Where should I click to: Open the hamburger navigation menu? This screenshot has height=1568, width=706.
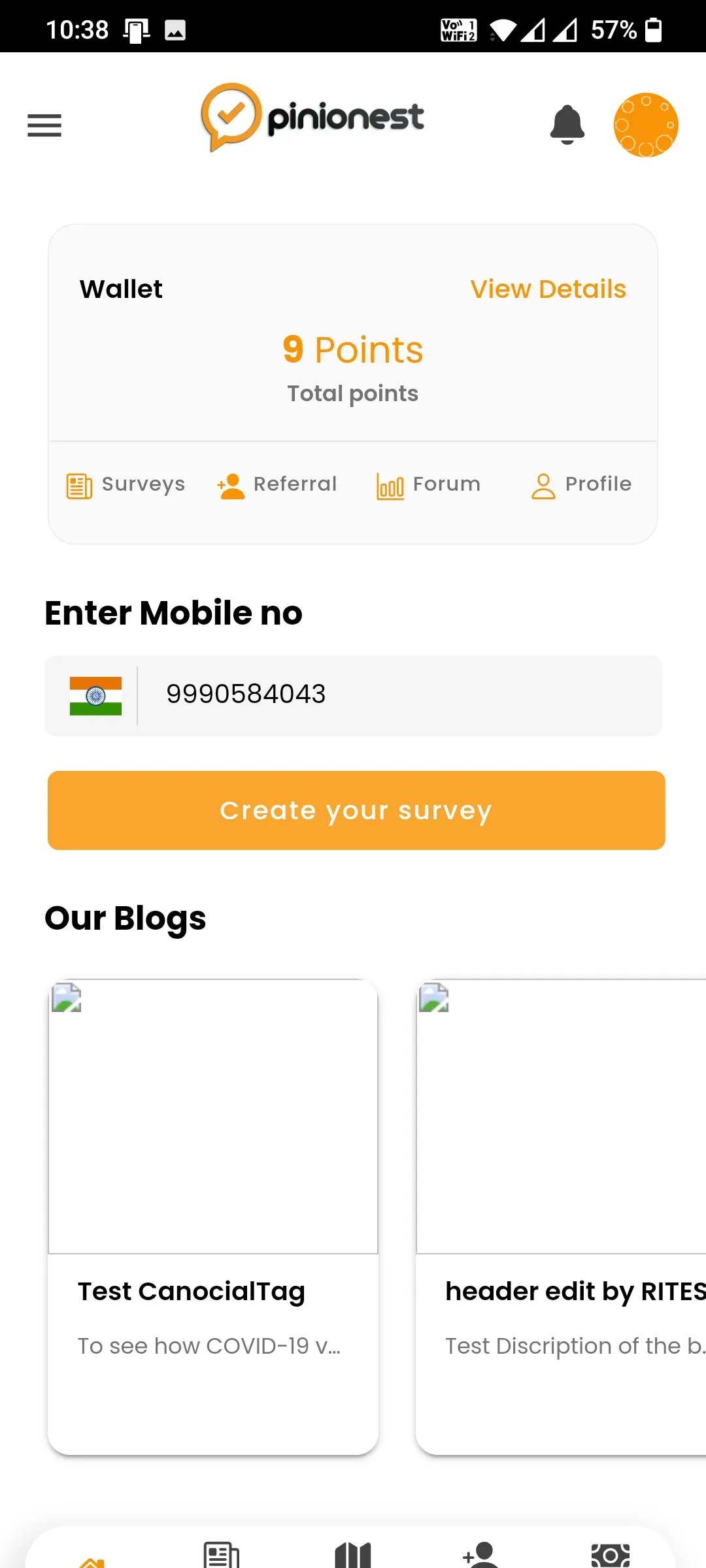pos(44,125)
